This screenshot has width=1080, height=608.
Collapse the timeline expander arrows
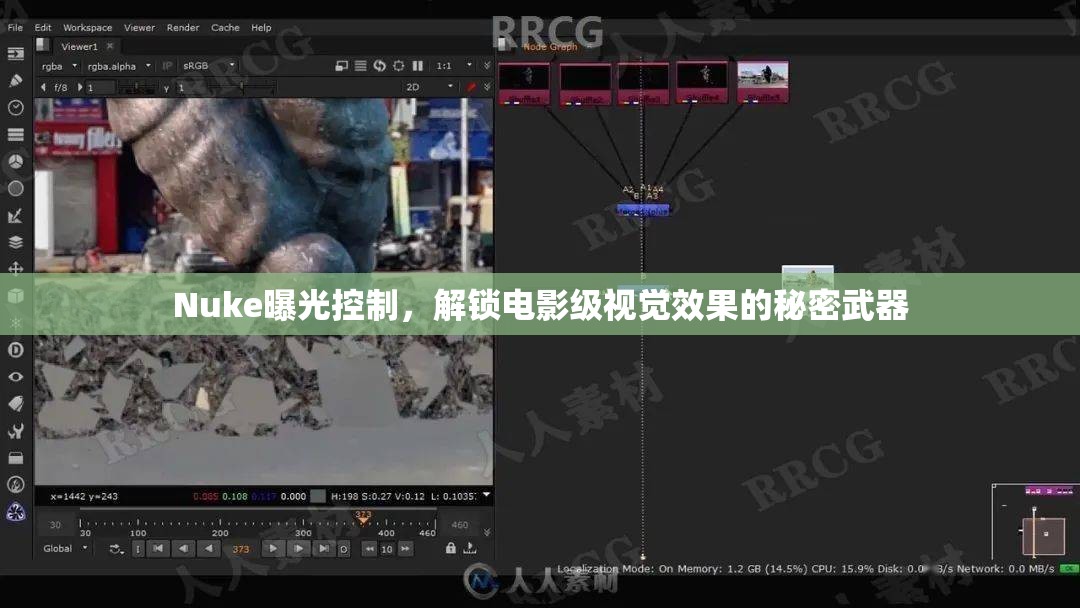point(487,532)
